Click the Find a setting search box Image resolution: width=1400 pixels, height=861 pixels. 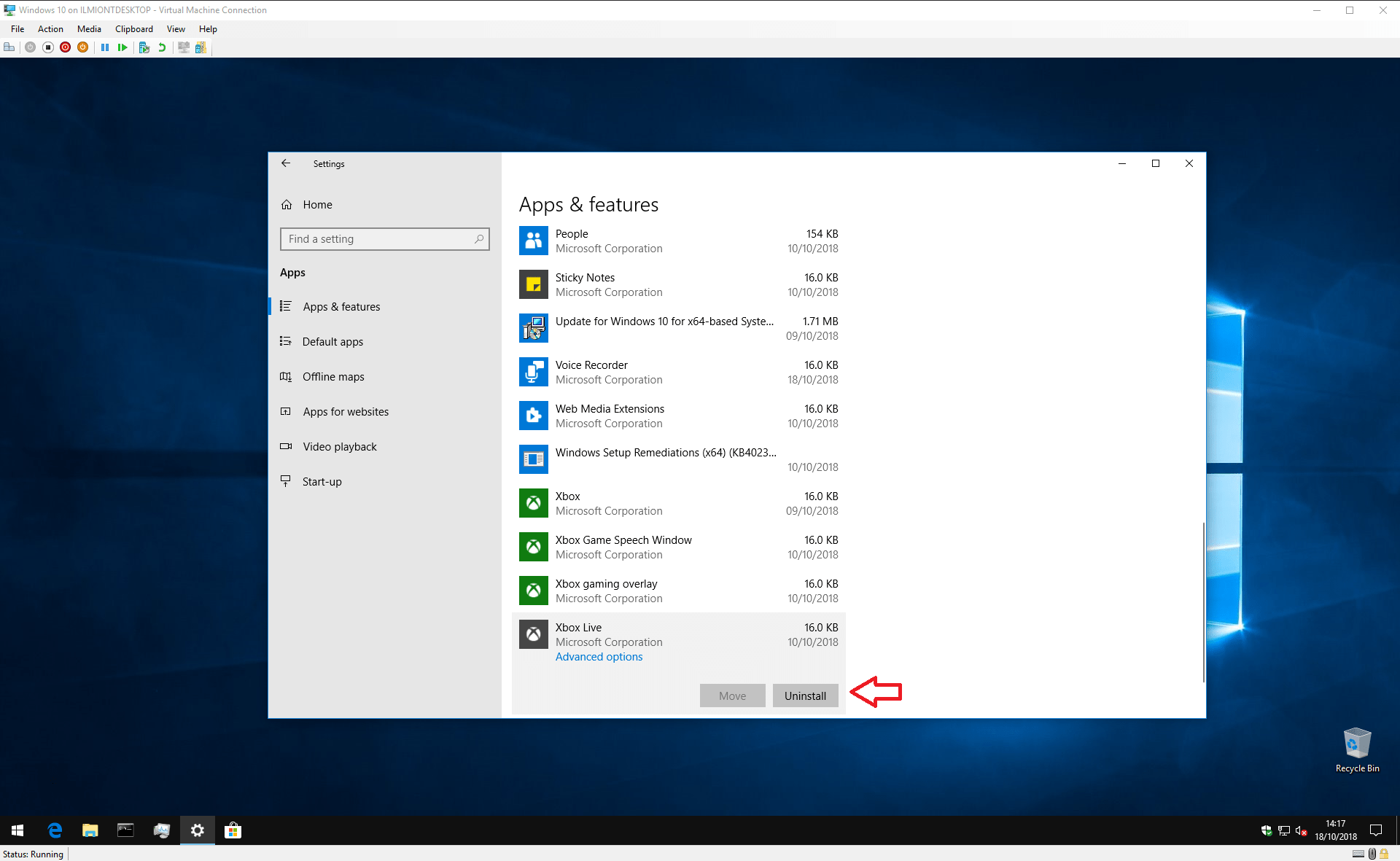385,239
